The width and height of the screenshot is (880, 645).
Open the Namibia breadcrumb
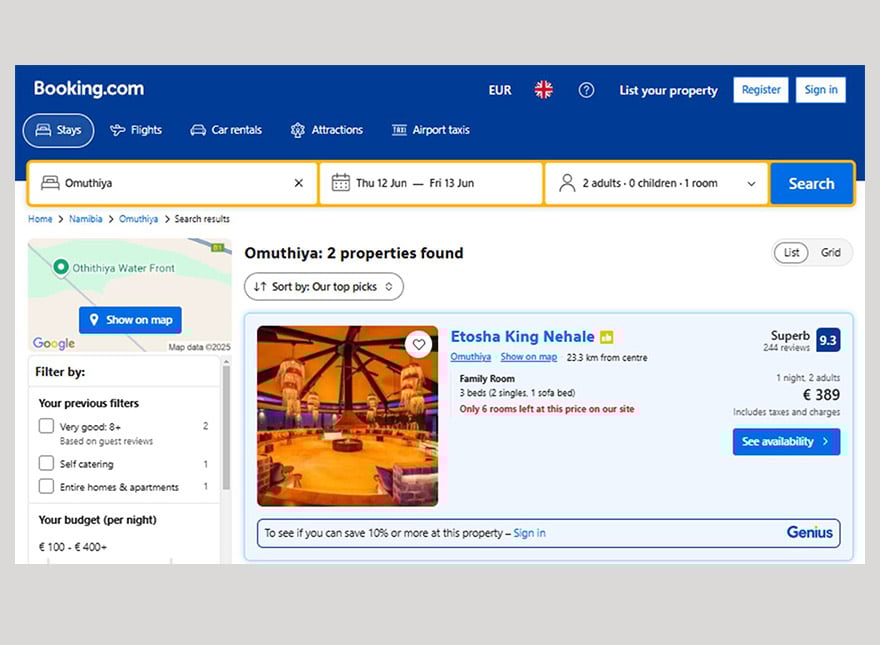(x=85, y=219)
